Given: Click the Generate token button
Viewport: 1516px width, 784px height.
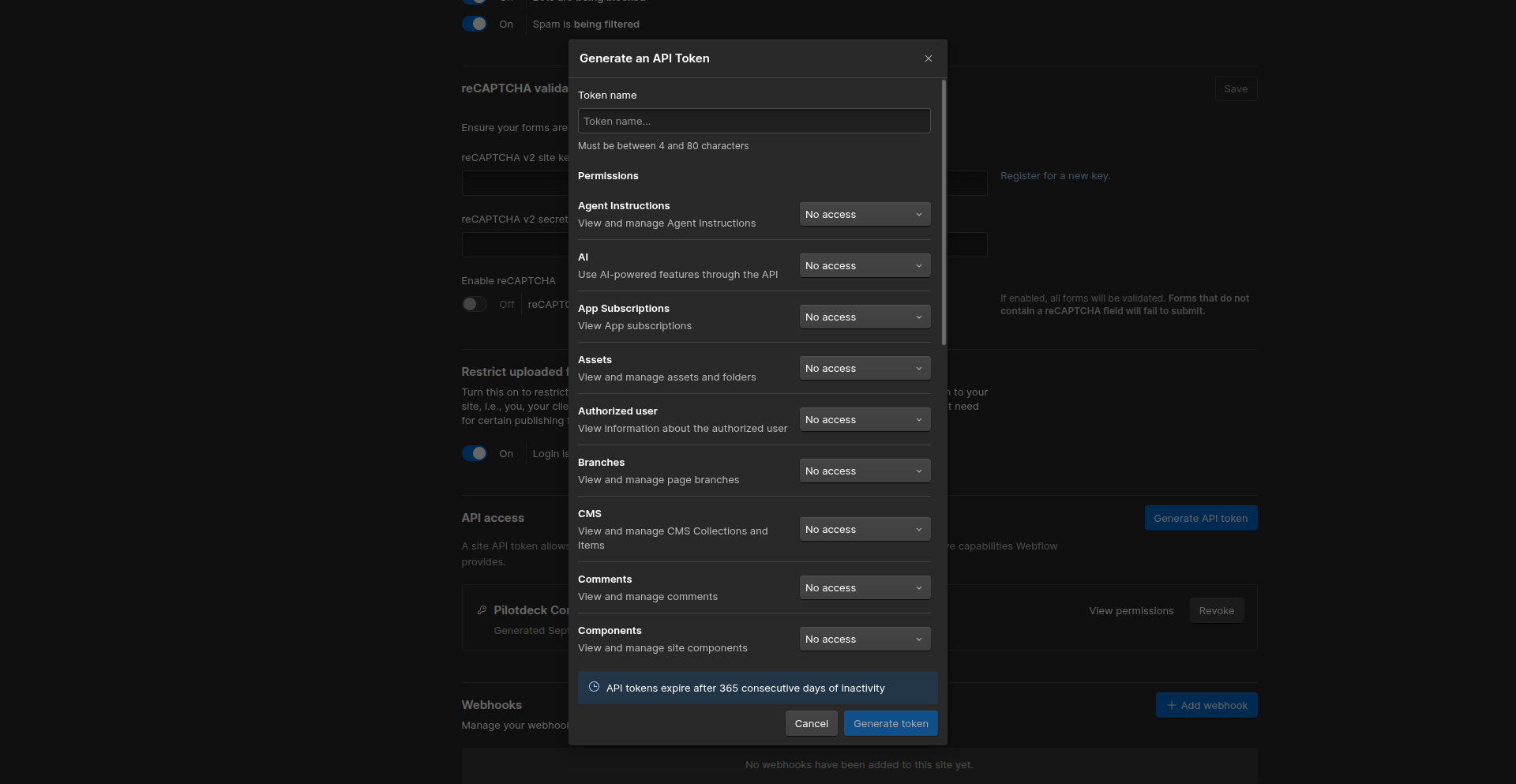Looking at the screenshot, I should point(891,723).
